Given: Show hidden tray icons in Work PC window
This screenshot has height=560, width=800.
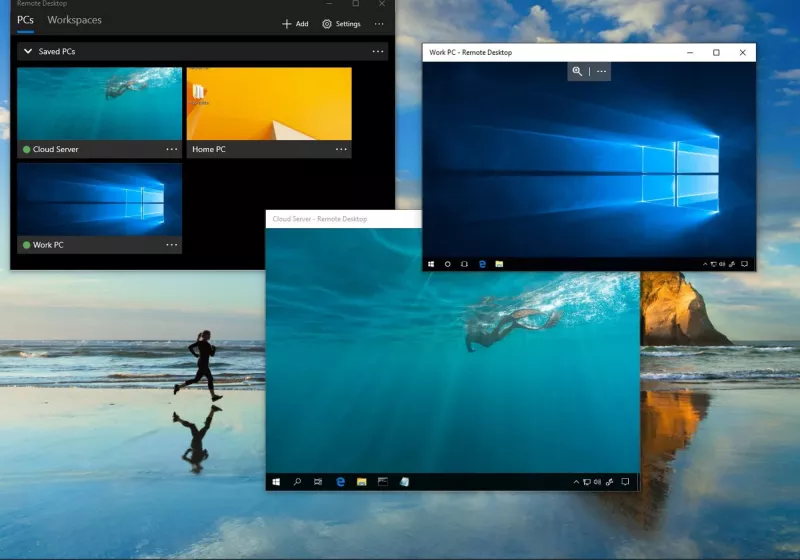Looking at the screenshot, I should pos(705,264).
